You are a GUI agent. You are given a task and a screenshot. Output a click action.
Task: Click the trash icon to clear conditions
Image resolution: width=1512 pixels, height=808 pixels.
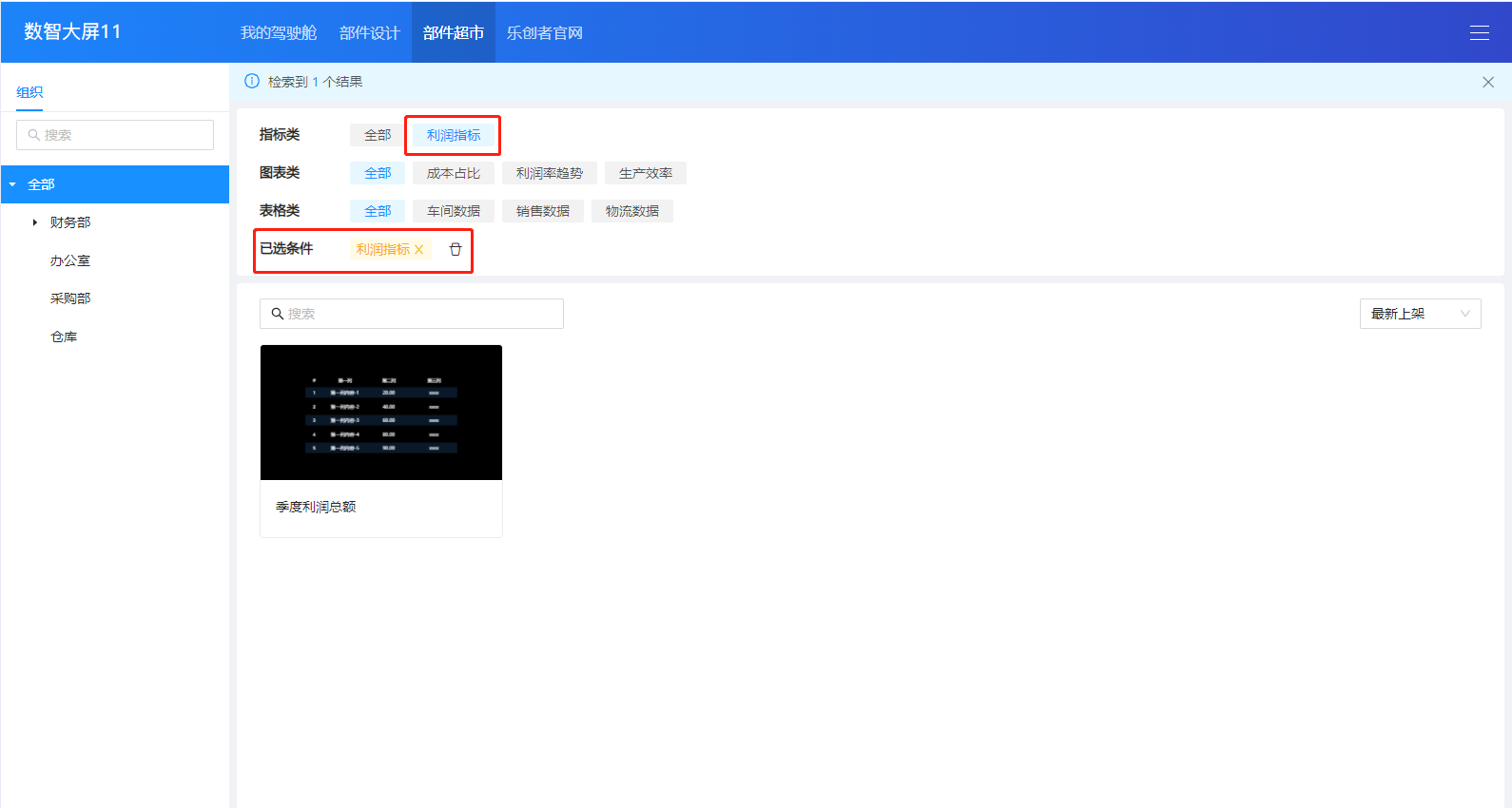click(456, 249)
